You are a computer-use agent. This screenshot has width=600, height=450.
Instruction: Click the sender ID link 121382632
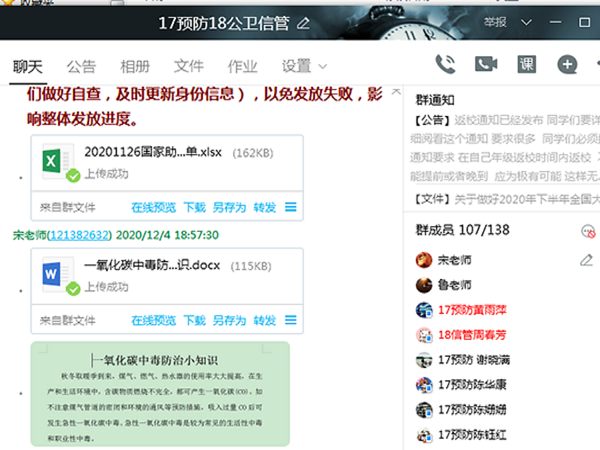81,235
